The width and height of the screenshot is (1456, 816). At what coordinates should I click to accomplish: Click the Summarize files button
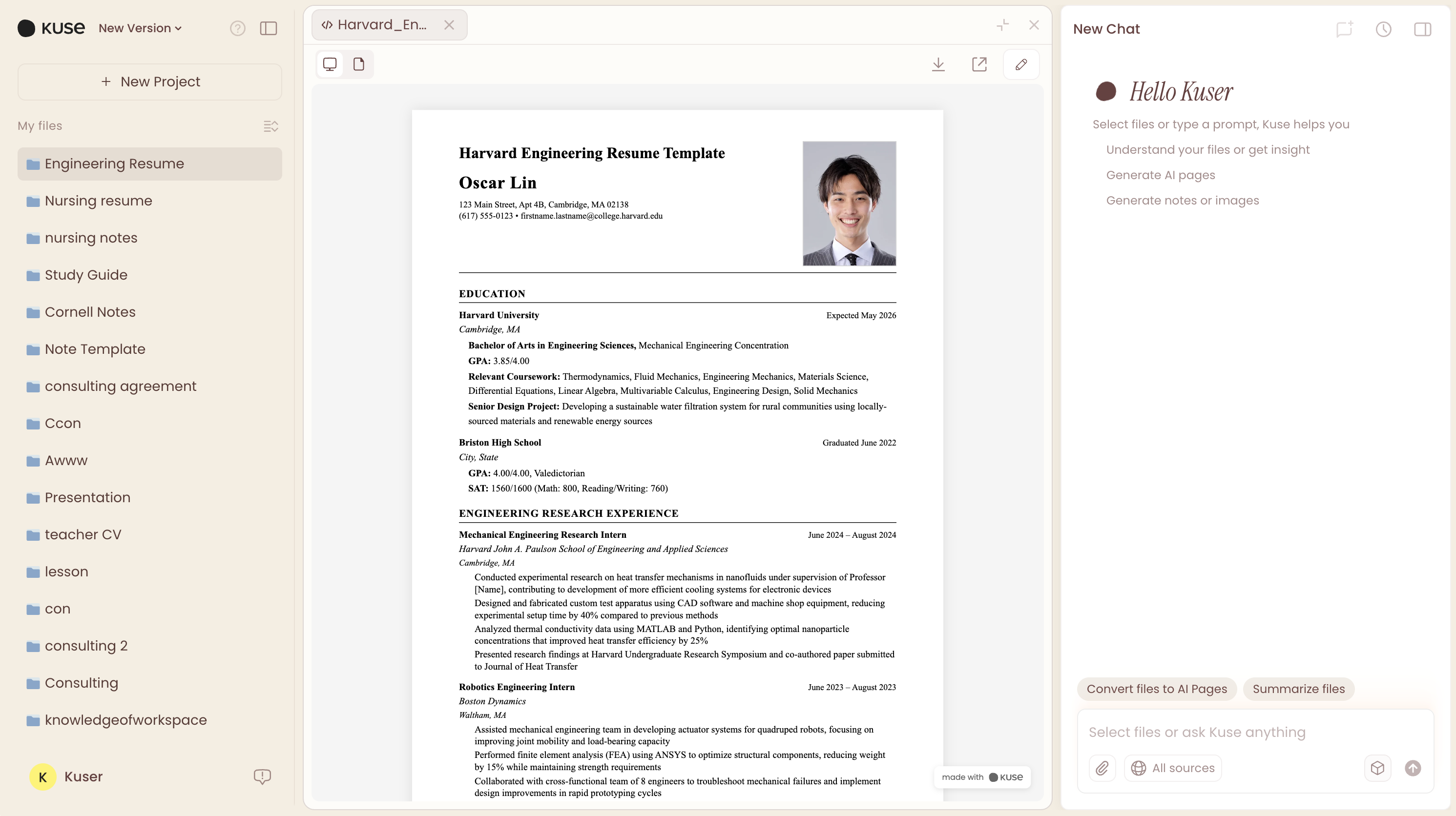tap(1299, 689)
